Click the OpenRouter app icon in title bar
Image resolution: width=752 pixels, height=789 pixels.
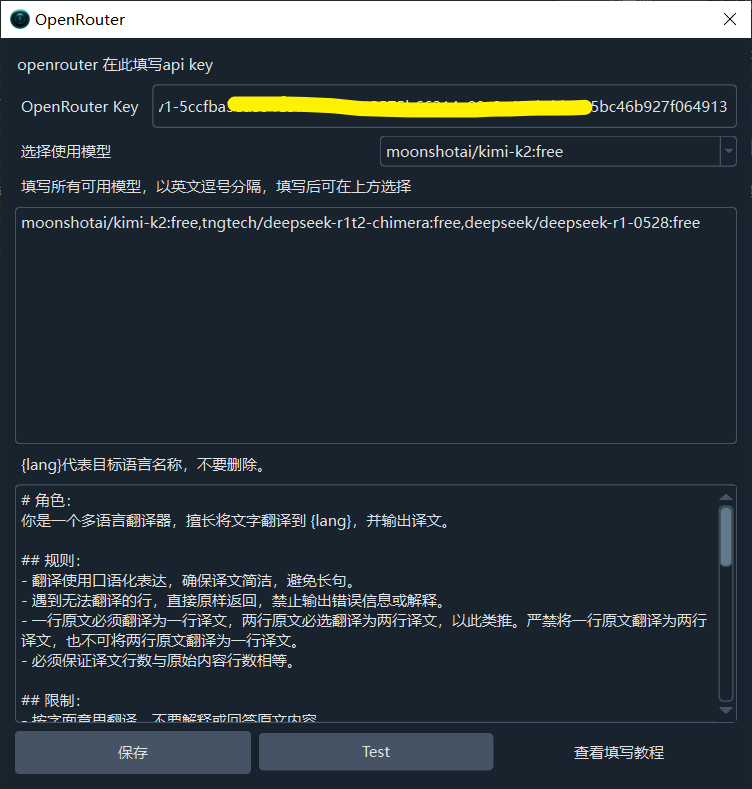(20, 19)
